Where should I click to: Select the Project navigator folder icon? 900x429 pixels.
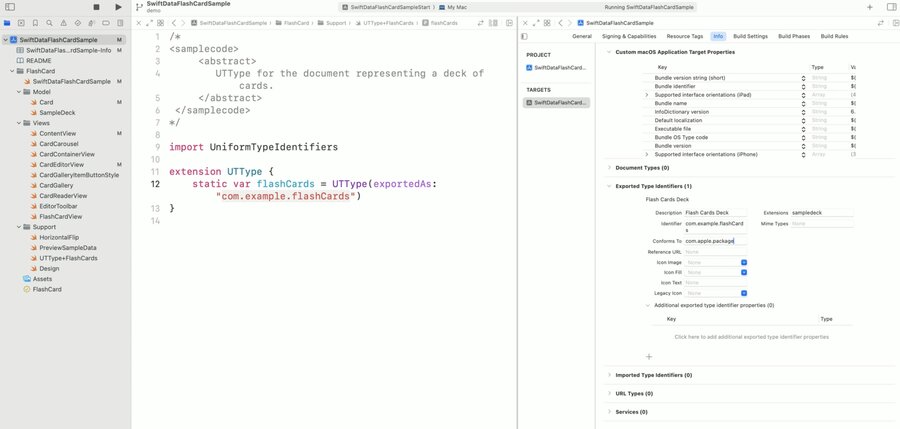(7, 23)
